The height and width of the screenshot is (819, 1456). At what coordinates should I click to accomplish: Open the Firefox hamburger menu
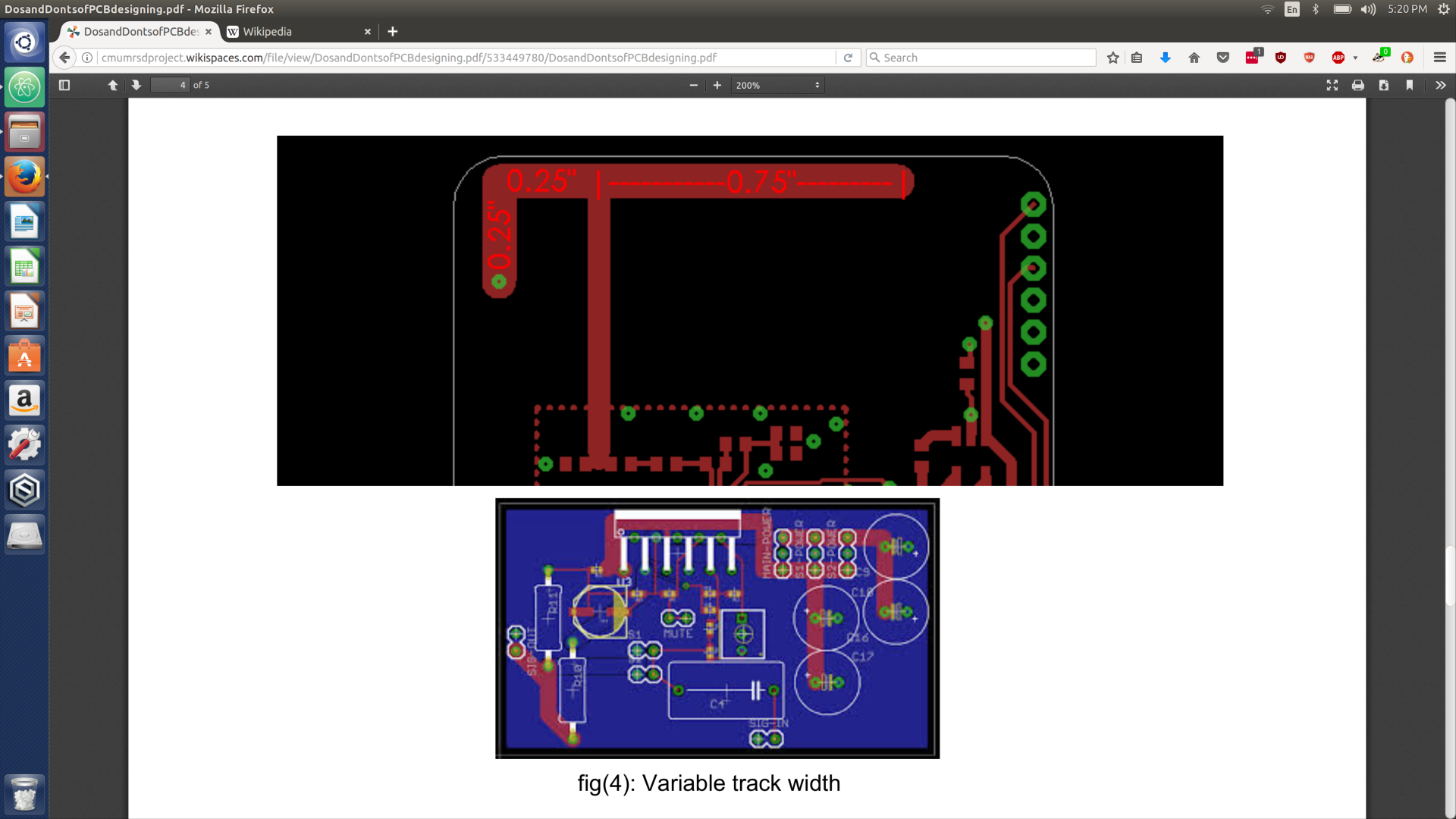click(x=1440, y=57)
